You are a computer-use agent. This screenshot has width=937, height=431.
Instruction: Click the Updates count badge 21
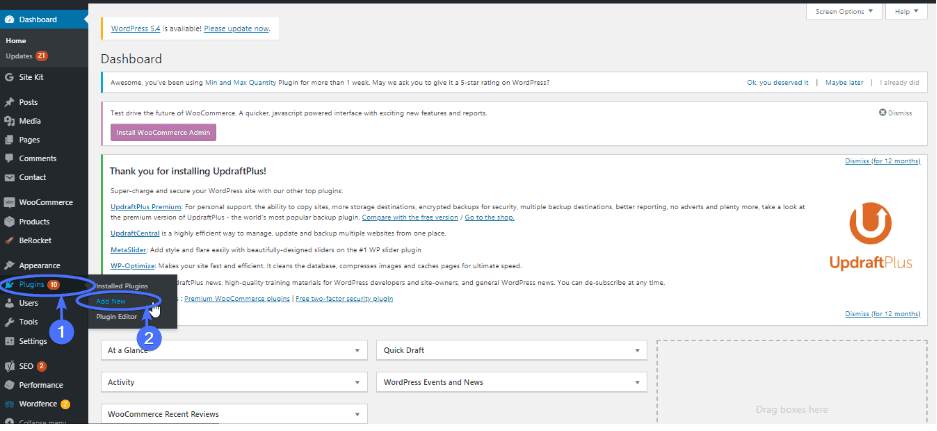tap(41, 56)
